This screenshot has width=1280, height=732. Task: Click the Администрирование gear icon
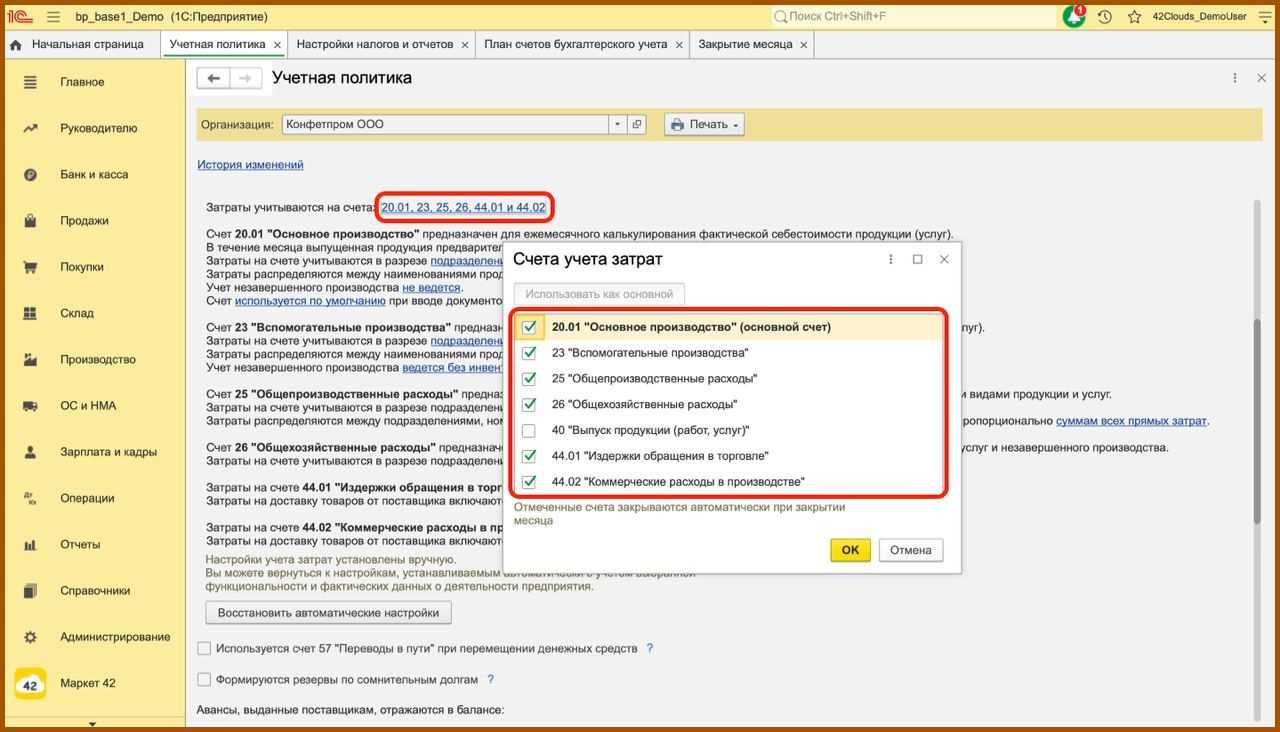pyautogui.click(x=30, y=637)
